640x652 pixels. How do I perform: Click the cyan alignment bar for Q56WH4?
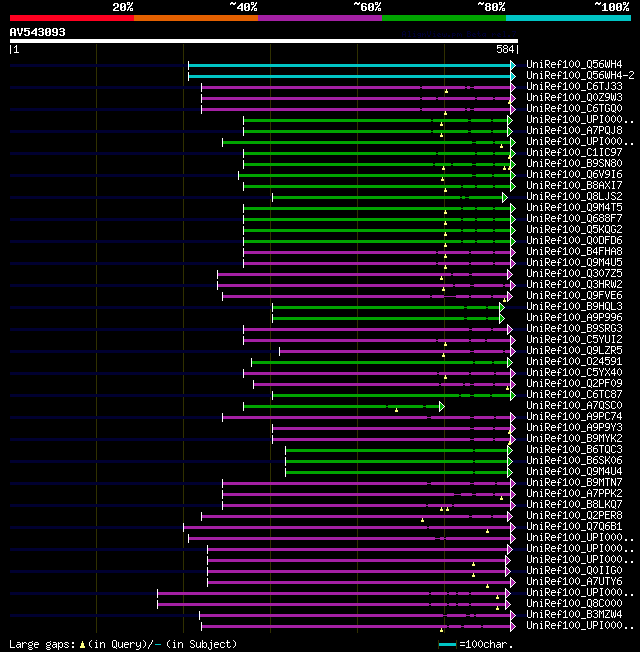[349, 65]
